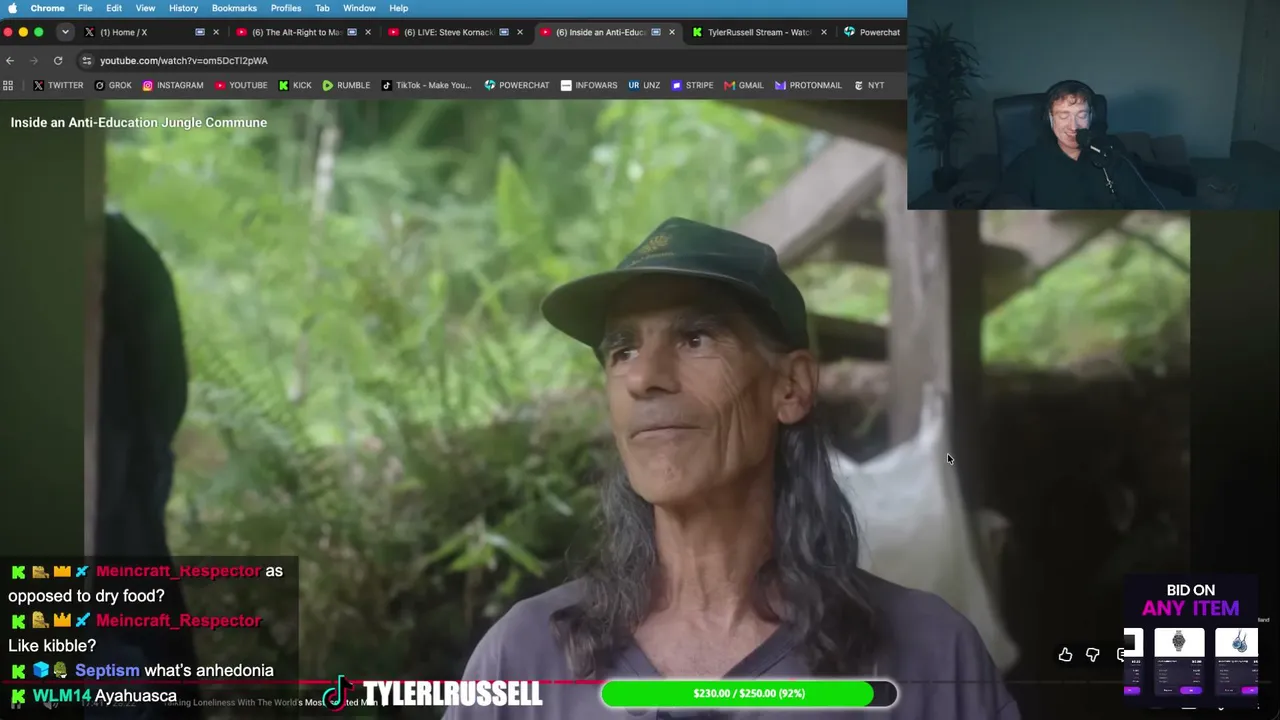The height and width of the screenshot is (720, 1280).
Task: Open the Chrome application menu
Action: (x=47, y=8)
